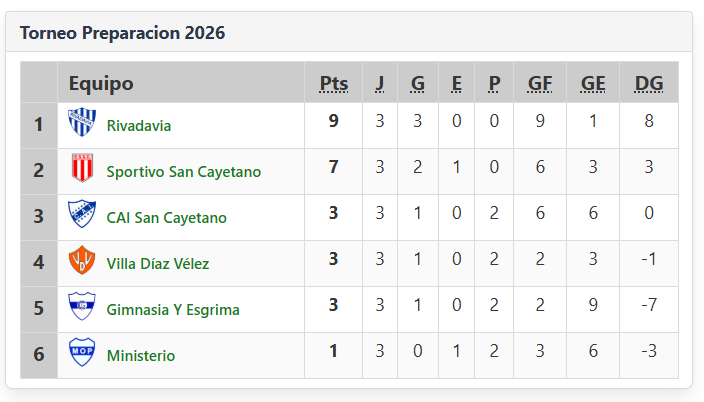Open the Gimnasia Y Esgrima link
The width and height of the screenshot is (704, 402).
(173, 310)
